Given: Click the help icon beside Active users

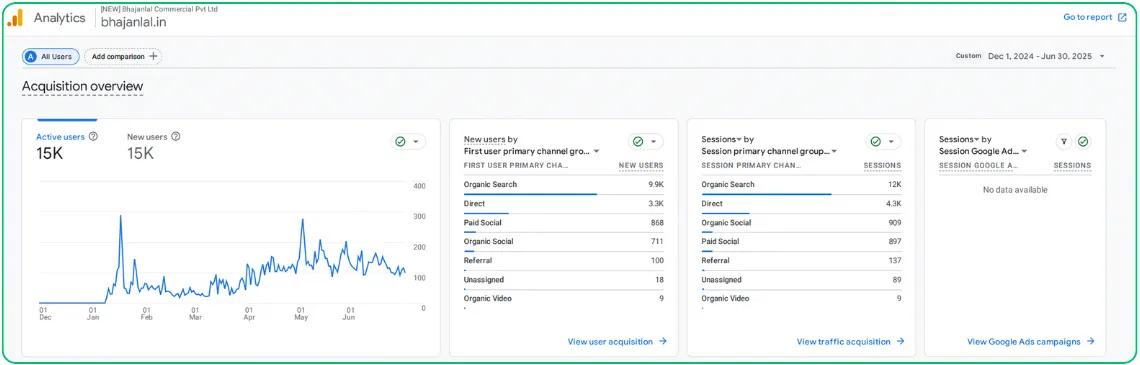Looking at the screenshot, I should pyautogui.click(x=93, y=137).
